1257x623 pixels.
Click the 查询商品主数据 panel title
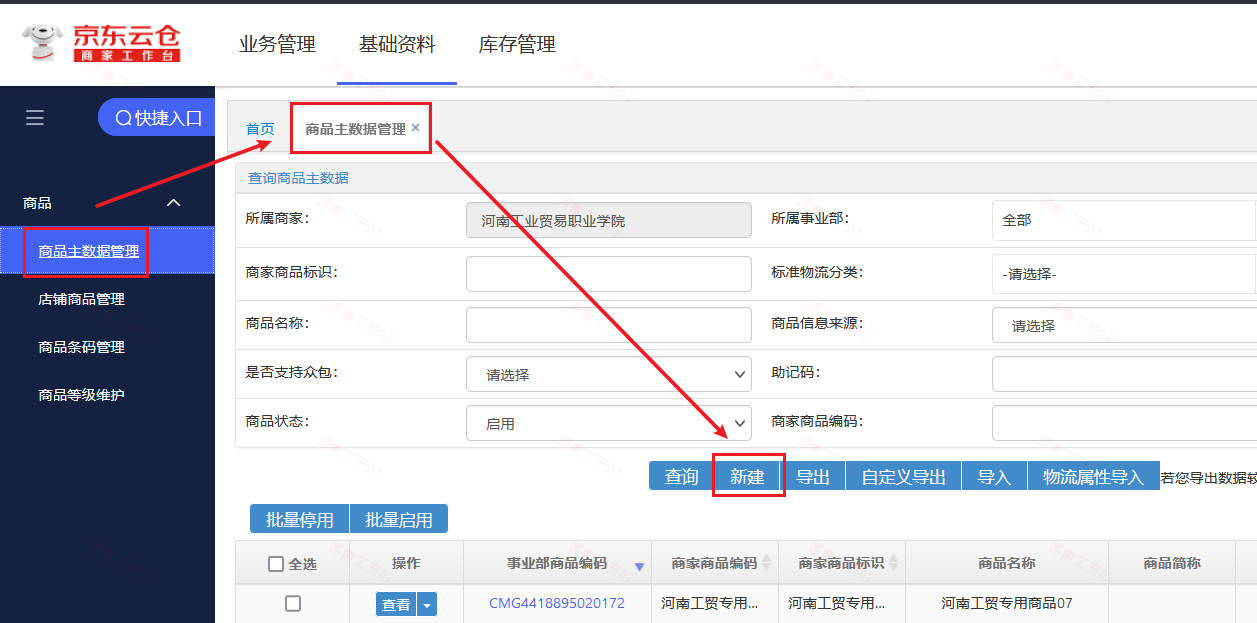tap(298, 178)
